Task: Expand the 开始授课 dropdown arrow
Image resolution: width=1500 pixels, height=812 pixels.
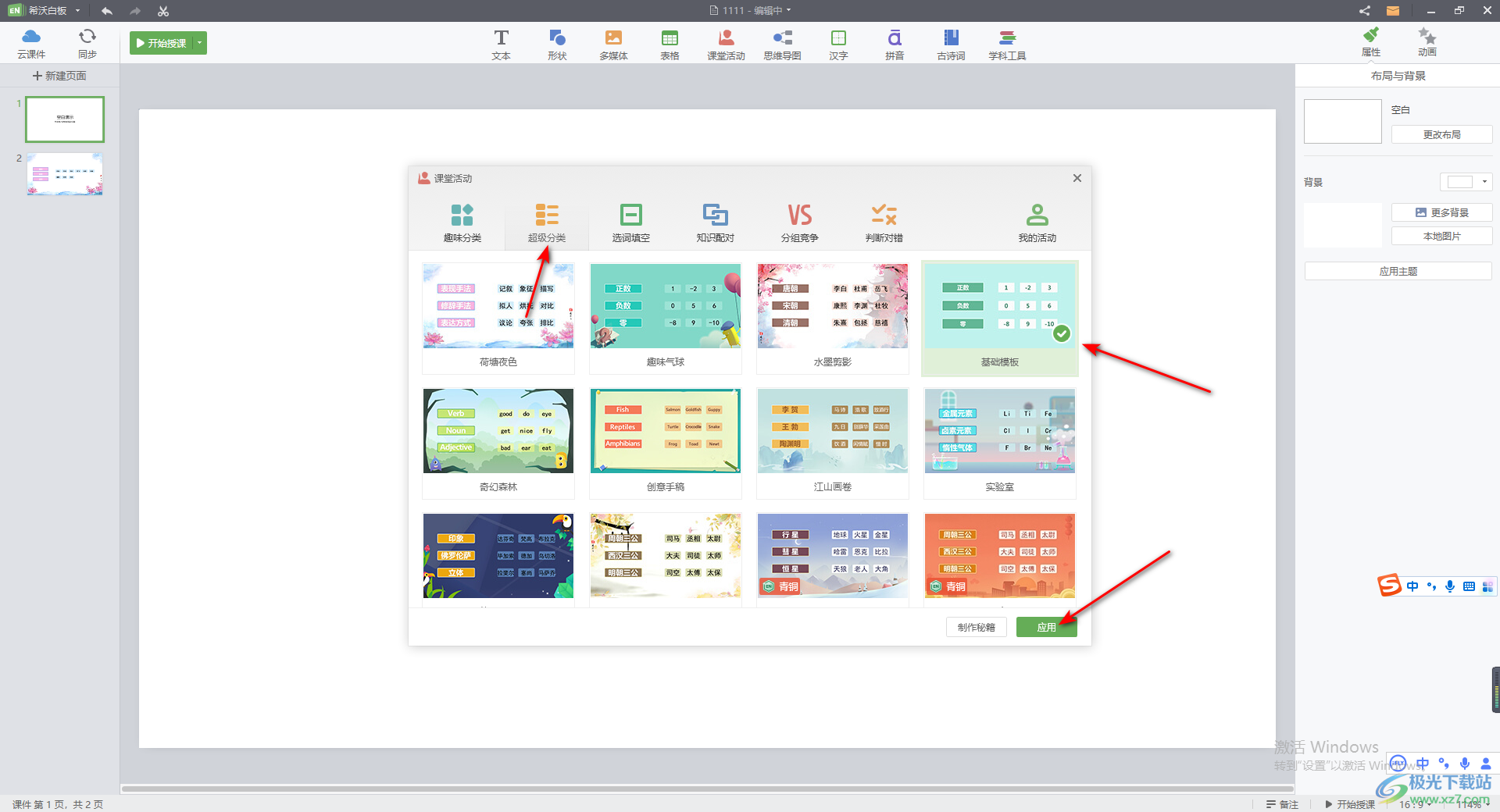Action: (x=200, y=43)
